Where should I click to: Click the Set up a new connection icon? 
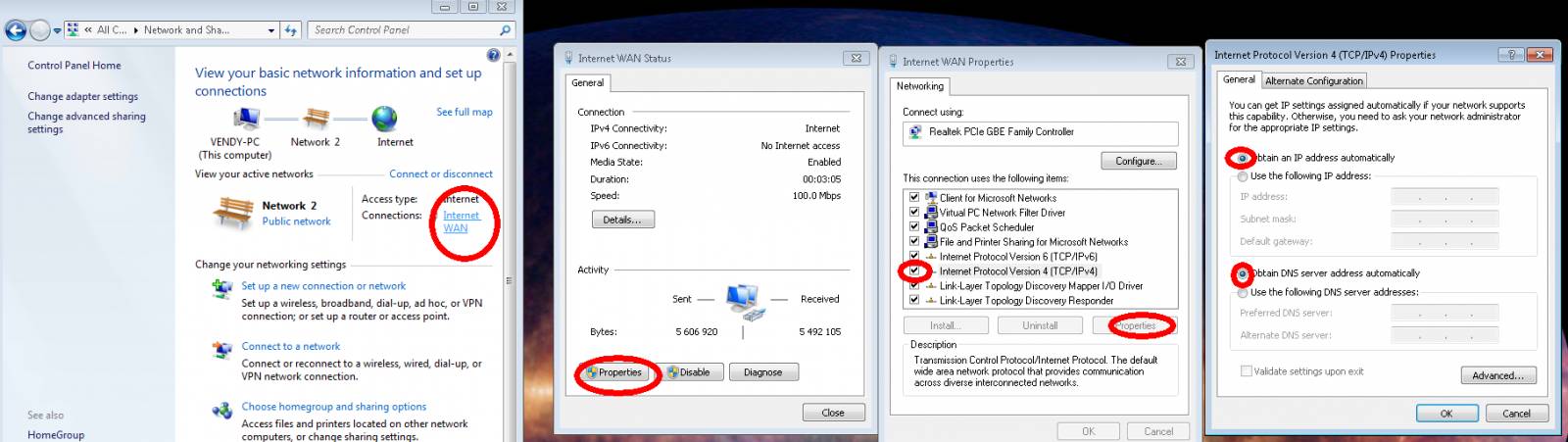(221, 288)
